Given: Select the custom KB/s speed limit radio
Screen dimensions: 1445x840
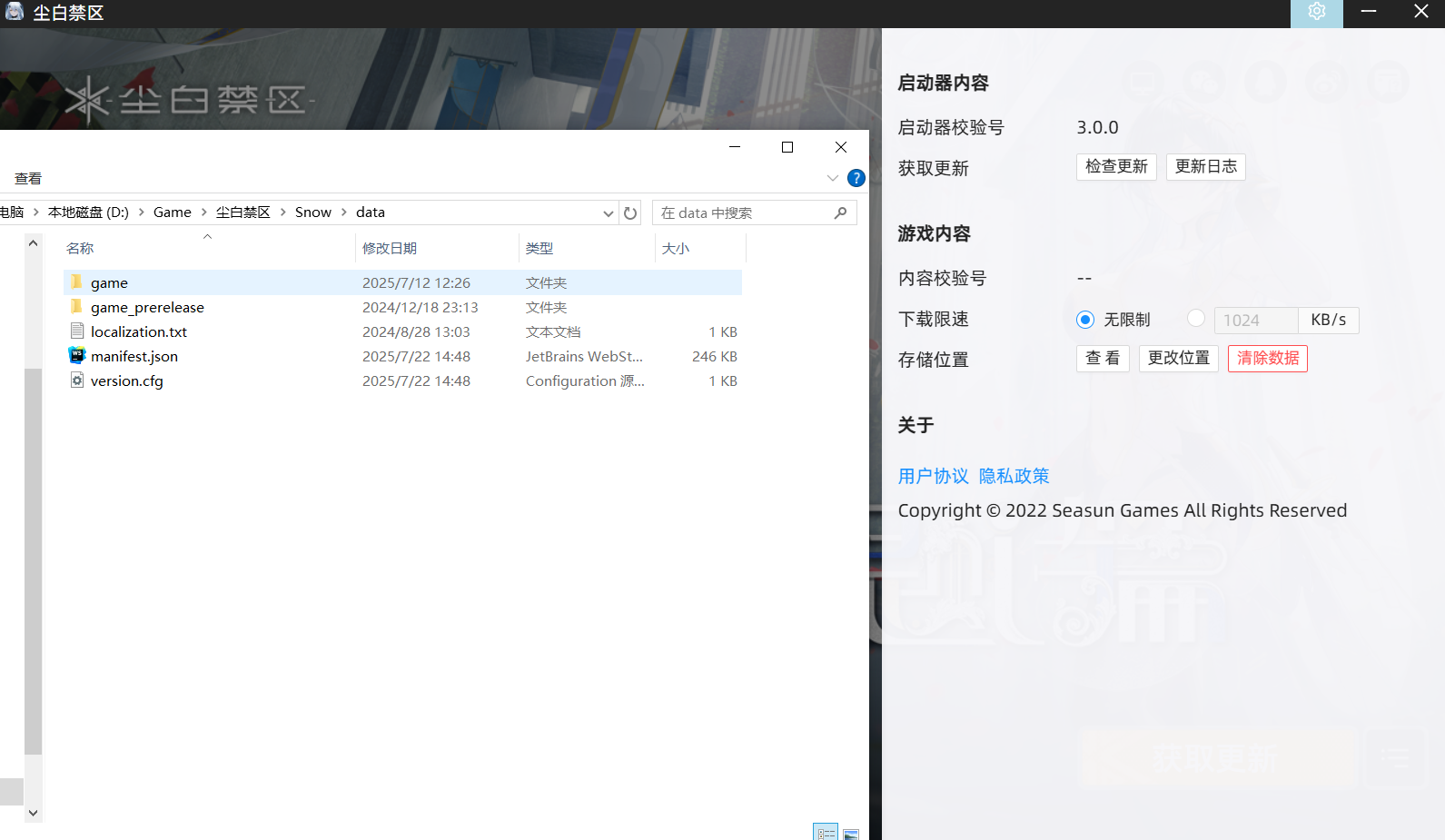Looking at the screenshot, I should (x=1196, y=318).
